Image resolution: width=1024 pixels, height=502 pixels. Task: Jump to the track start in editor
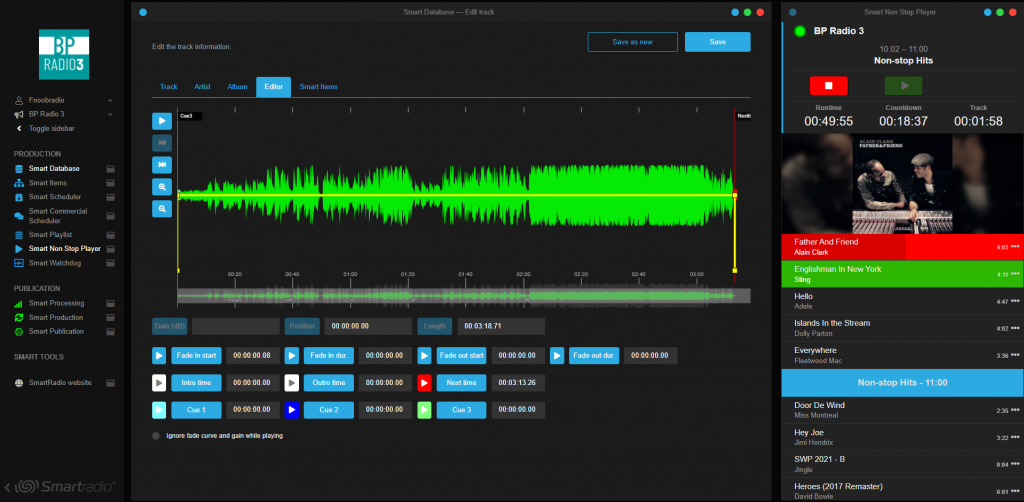point(161,143)
